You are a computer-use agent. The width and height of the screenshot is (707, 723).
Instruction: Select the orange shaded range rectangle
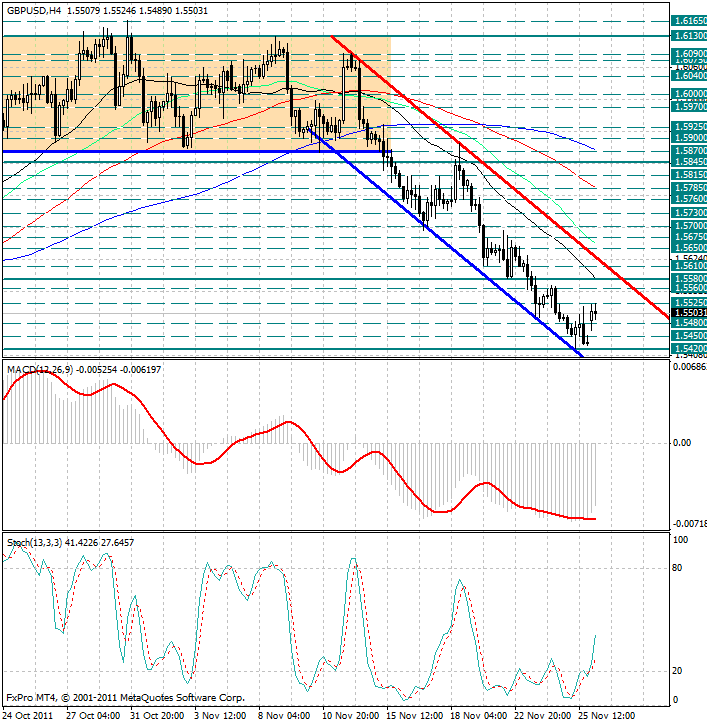(x=197, y=94)
